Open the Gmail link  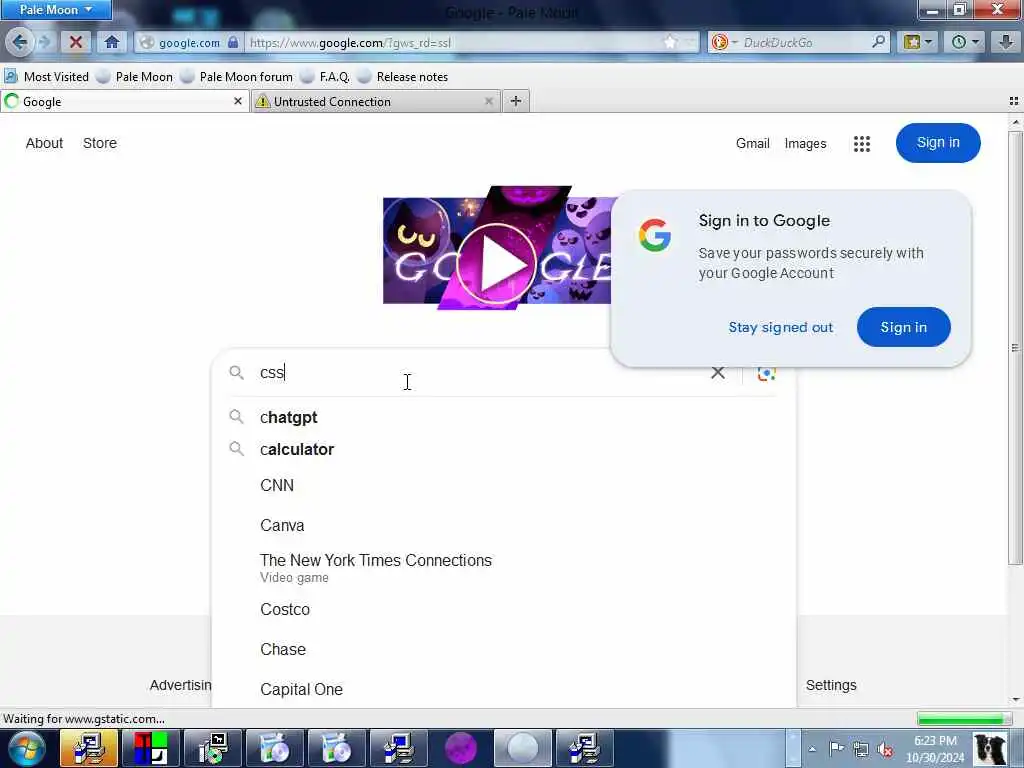(x=752, y=143)
